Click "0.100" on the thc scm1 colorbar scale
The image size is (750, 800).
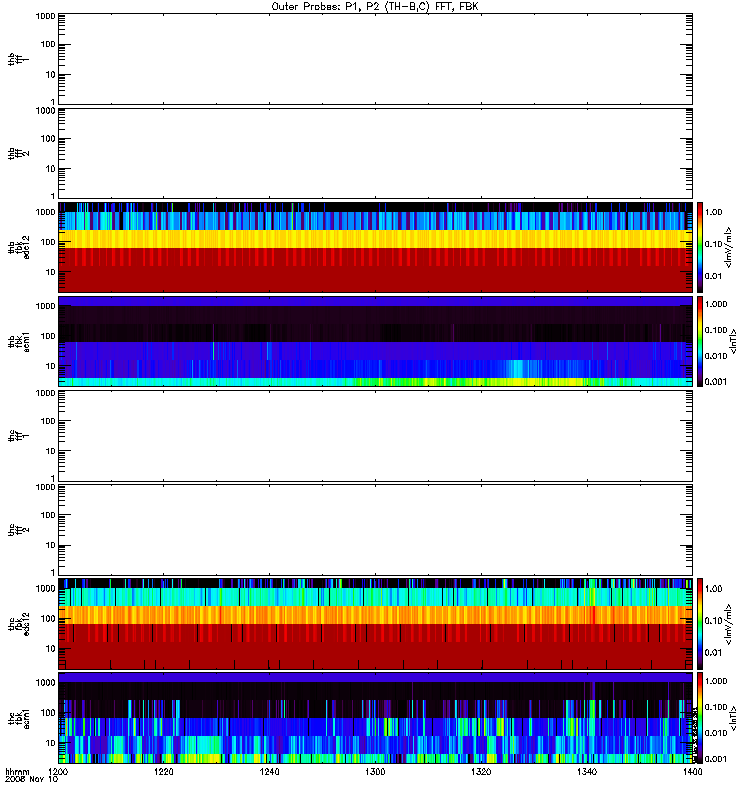(x=716, y=707)
